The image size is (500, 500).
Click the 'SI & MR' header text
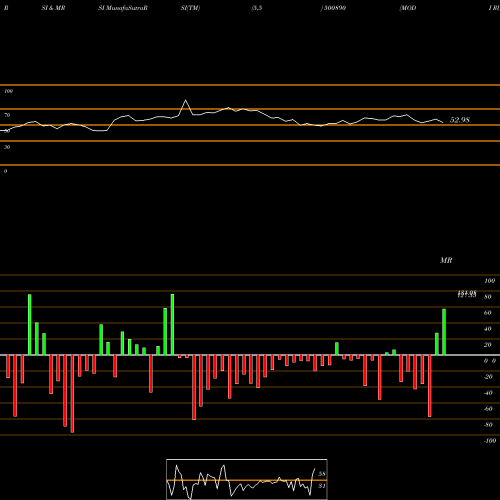[53, 8]
